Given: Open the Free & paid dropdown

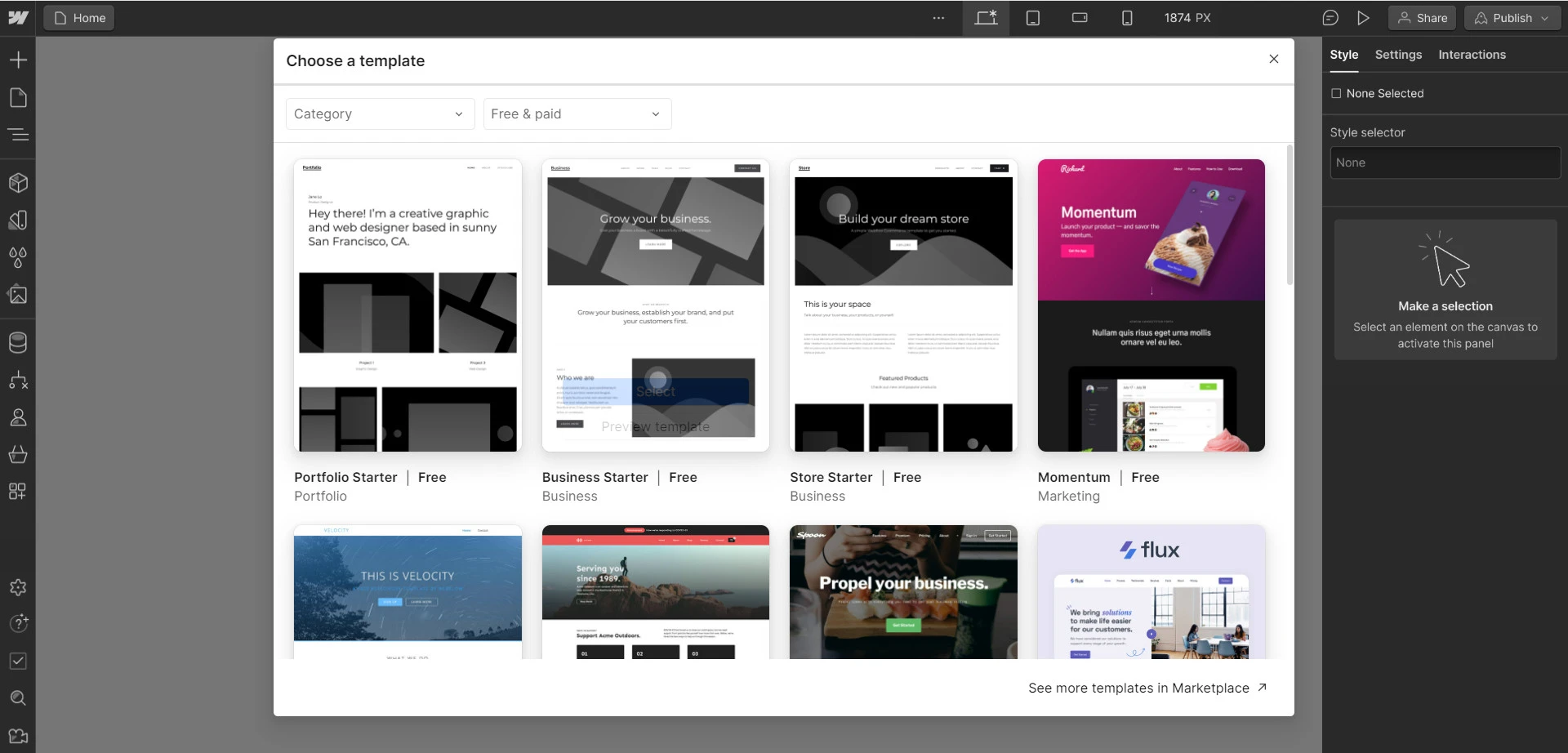Looking at the screenshot, I should tap(577, 114).
